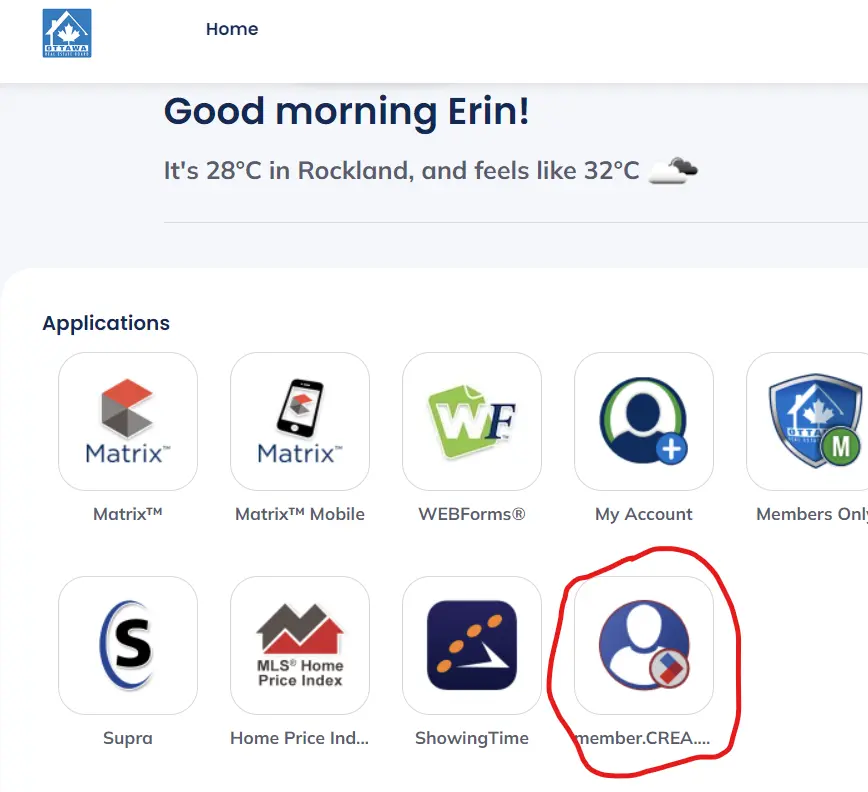Launch the ShowingTime app icon
This screenshot has width=868, height=792.
(x=472, y=645)
